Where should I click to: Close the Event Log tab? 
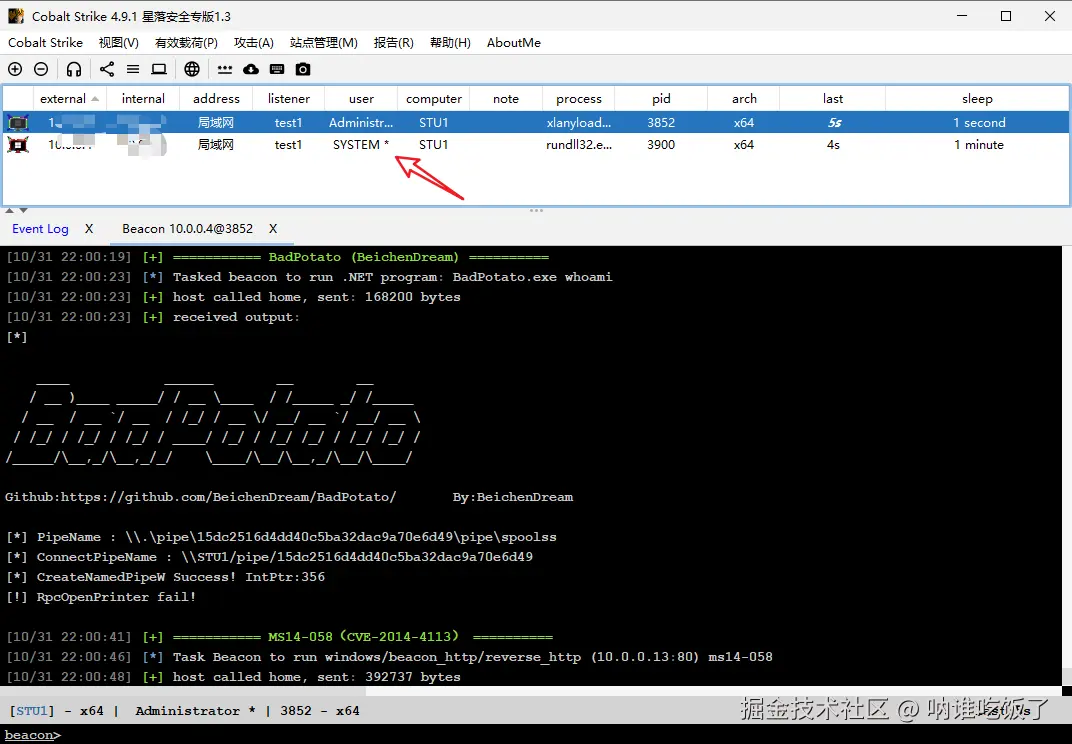89,229
